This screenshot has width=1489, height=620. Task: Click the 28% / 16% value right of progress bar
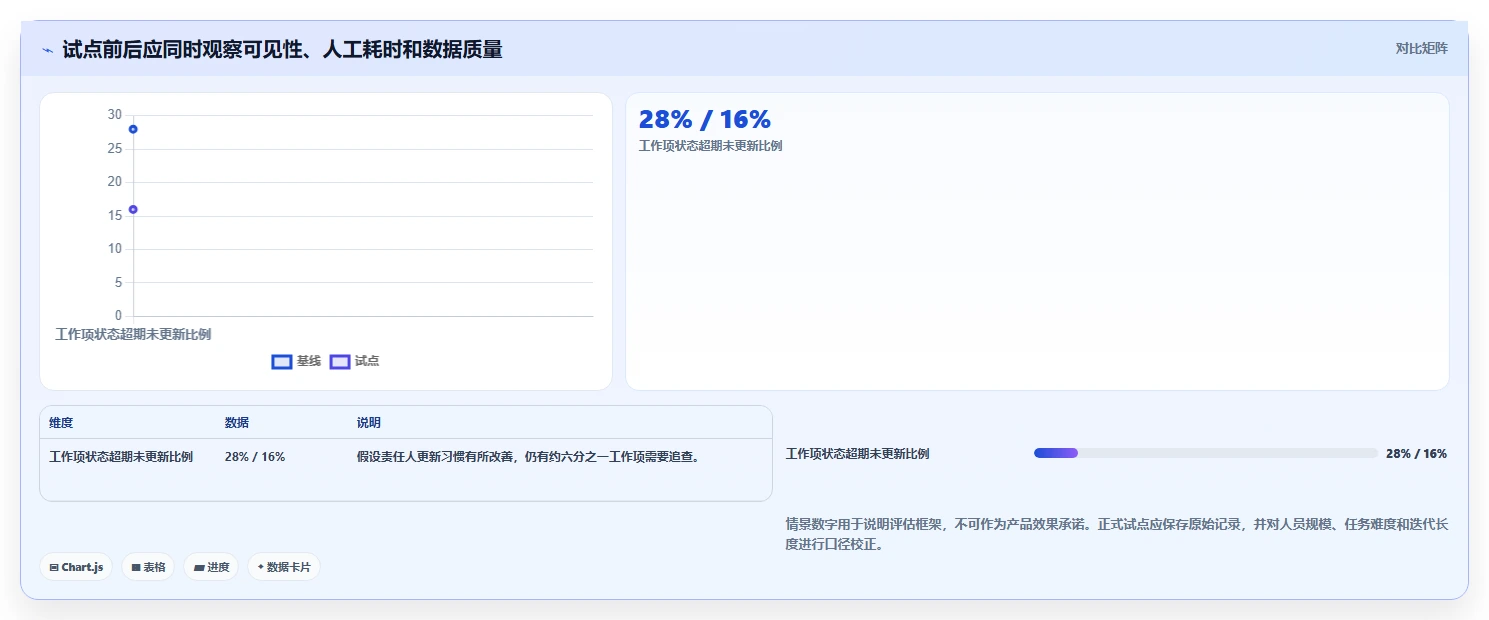coord(1416,454)
